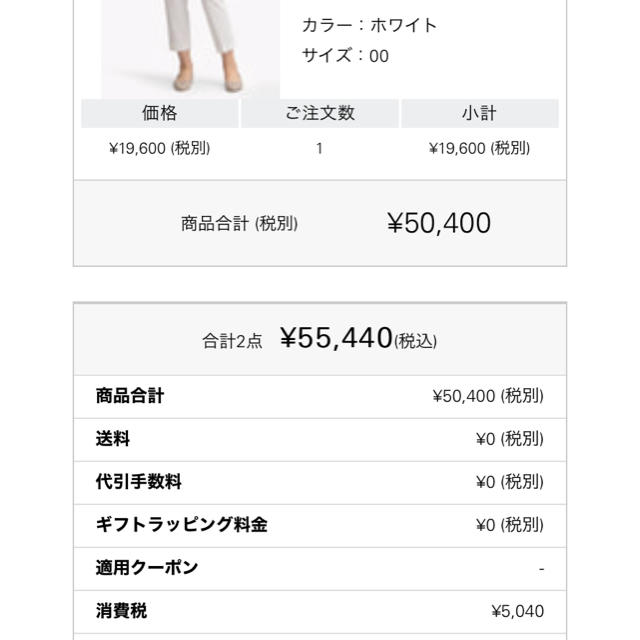The image size is (640, 640).
Task: Select the サイズ:00 label
Action: [x=345, y=56]
